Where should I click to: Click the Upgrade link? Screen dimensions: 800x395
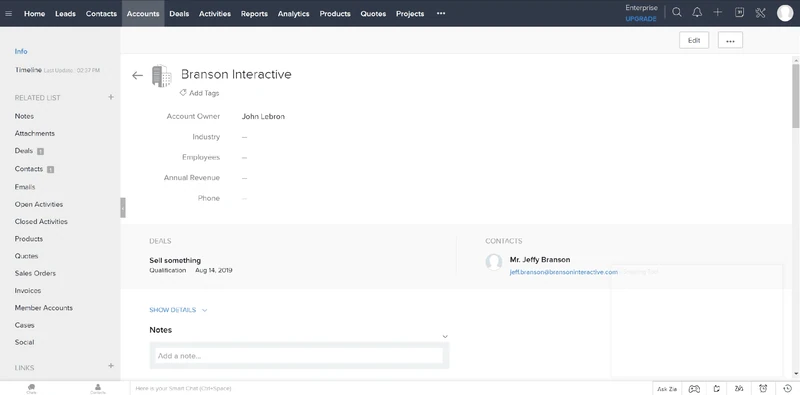641,19
